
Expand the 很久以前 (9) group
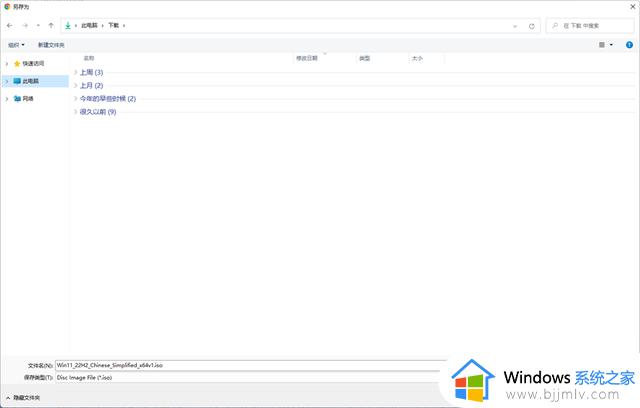[76, 112]
